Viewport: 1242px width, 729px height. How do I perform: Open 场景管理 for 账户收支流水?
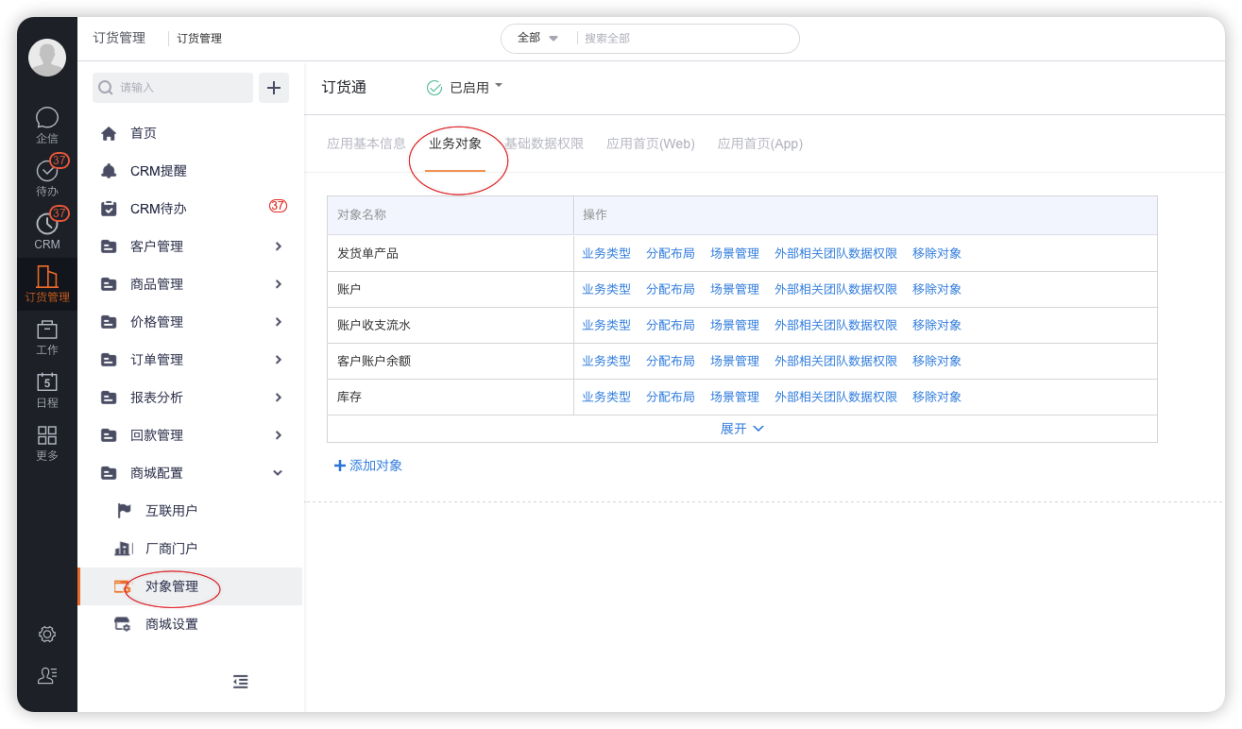point(735,325)
